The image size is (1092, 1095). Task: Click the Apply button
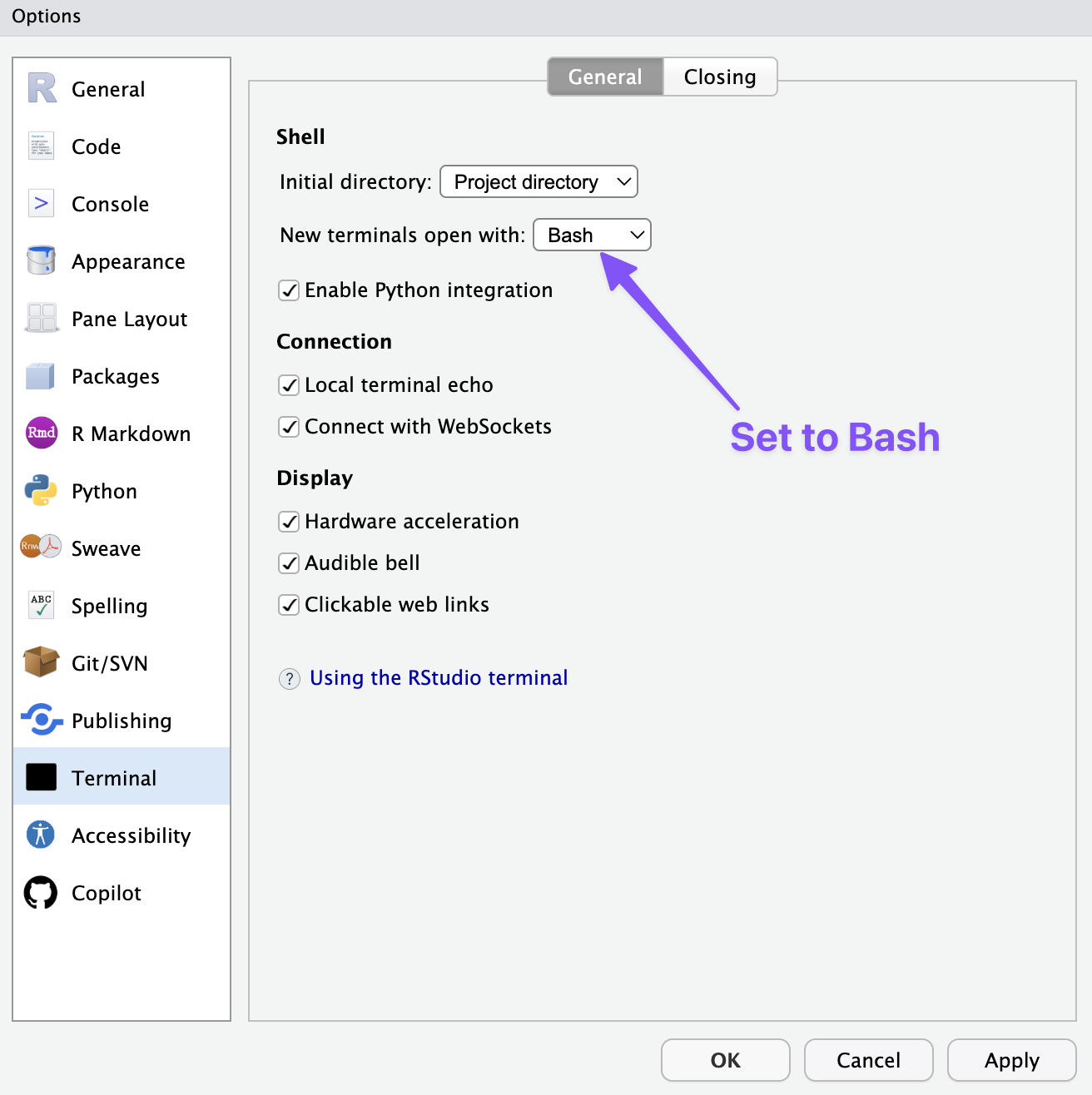[1011, 1060]
